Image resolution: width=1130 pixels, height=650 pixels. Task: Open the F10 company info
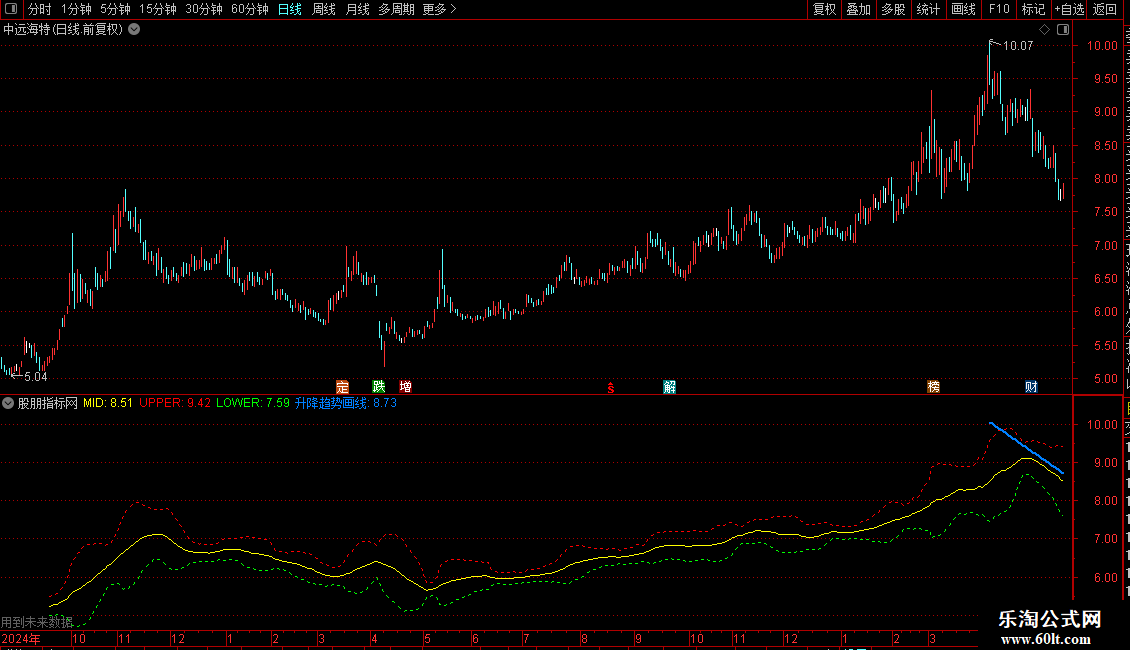tap(999, 9)
